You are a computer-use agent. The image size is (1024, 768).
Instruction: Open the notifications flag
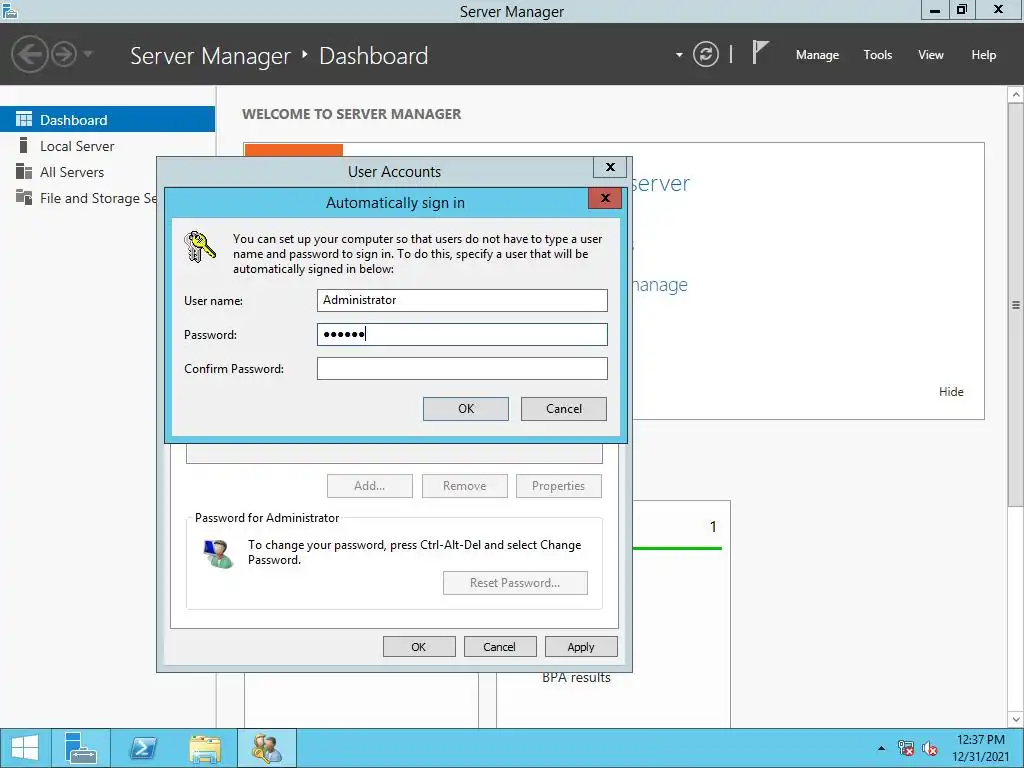(x=760, y=52)
